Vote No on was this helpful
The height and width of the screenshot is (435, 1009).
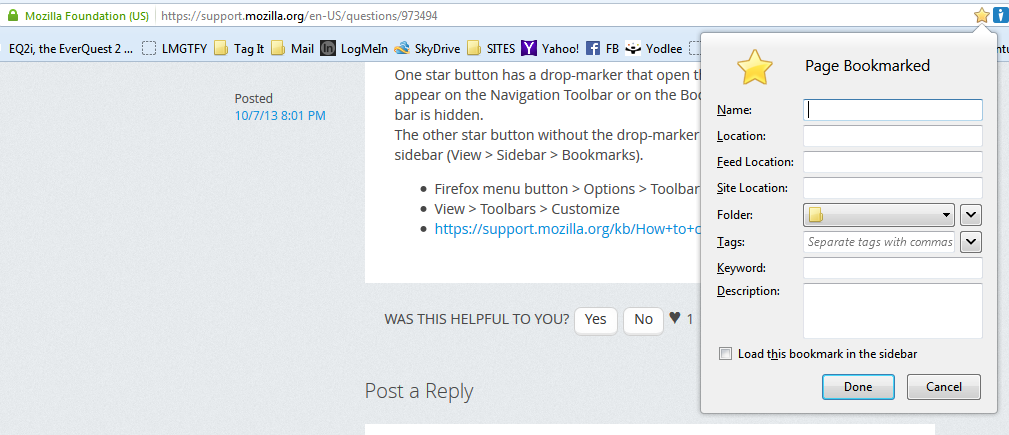[x=643, y=319]
